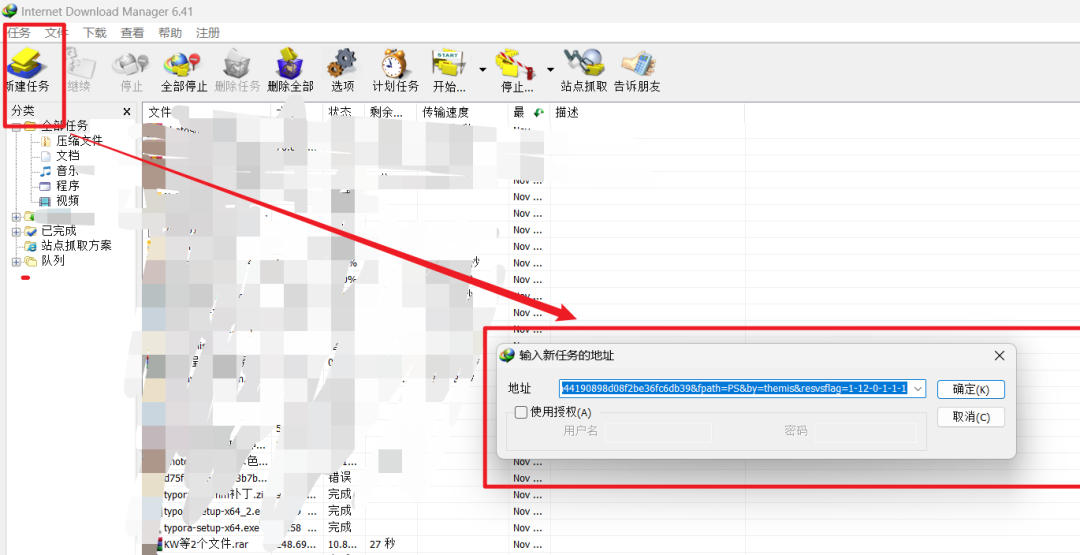Collapse the 全部任务 tree node
This screenshot has width=1080, height=555.
coord(16,125)
